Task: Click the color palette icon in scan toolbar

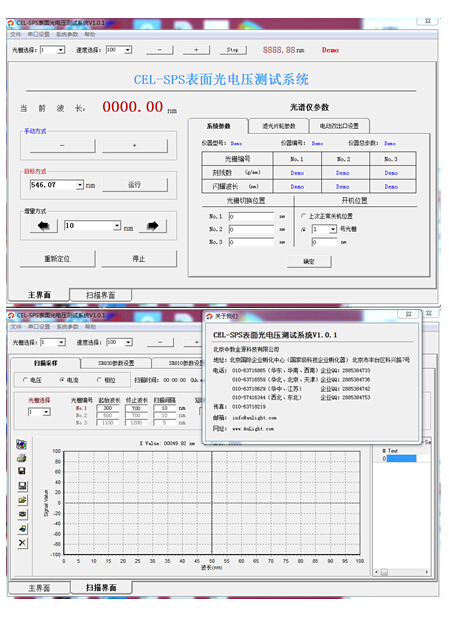Action: click(22, 445)
